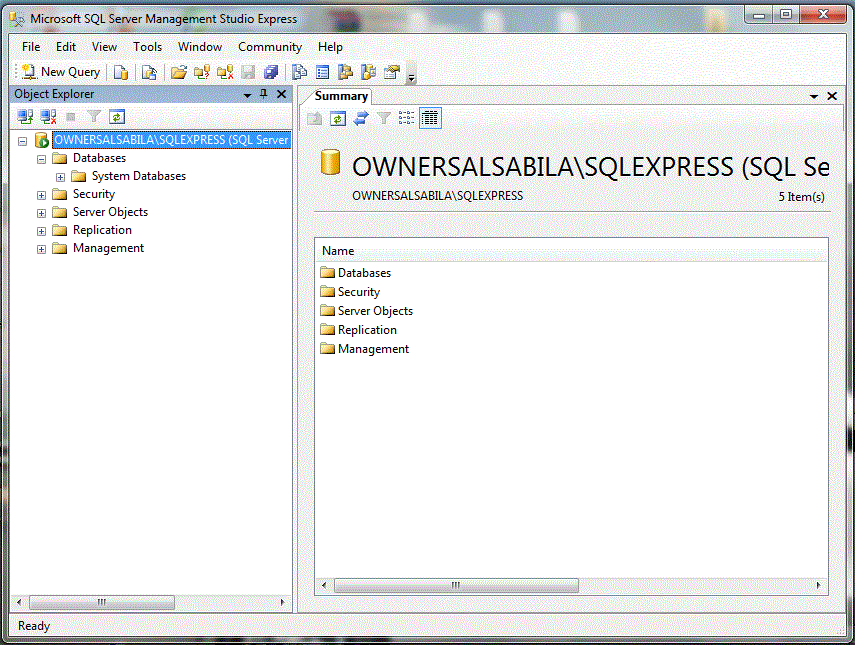Expand the Security tree node
The image size is (855, 645).
click(41, 195)
